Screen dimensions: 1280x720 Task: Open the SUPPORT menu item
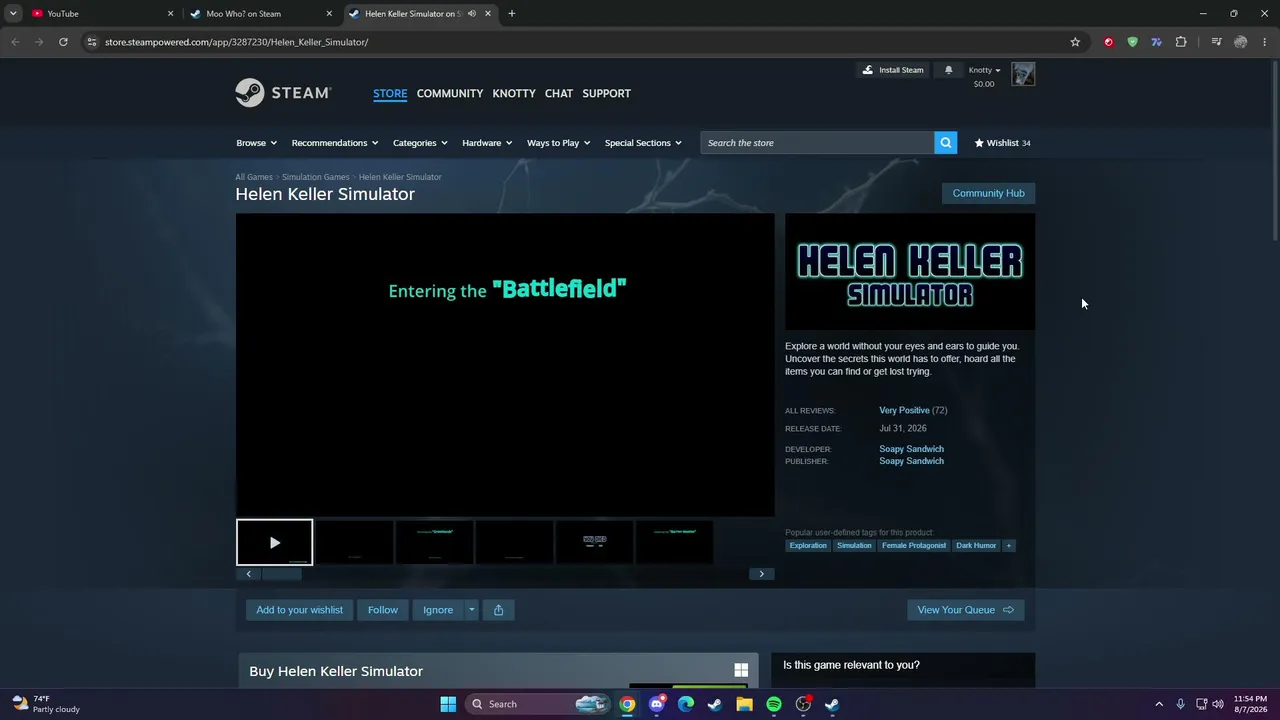pos(607,93)
